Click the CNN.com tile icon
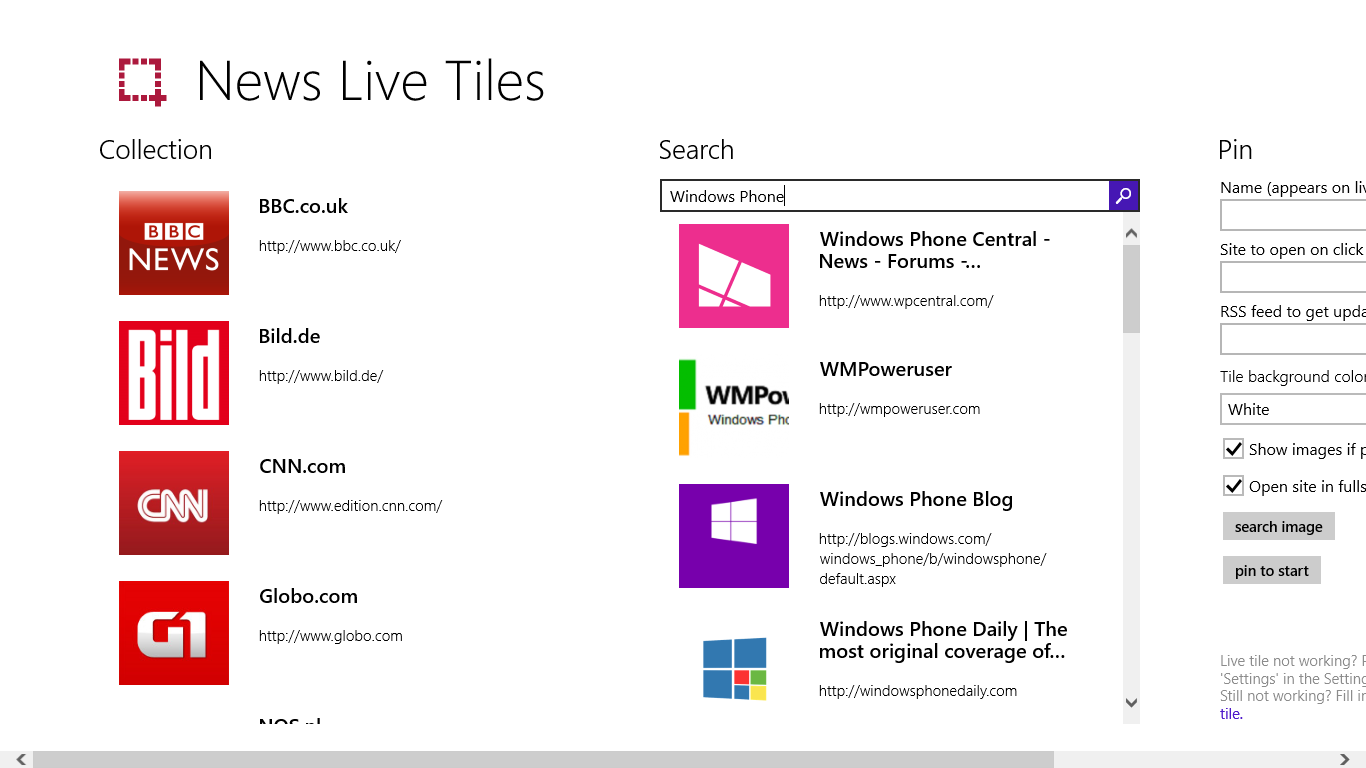The width and height of the screenshot is (1366, 768). pyautogui.click(x=173, y=503)
